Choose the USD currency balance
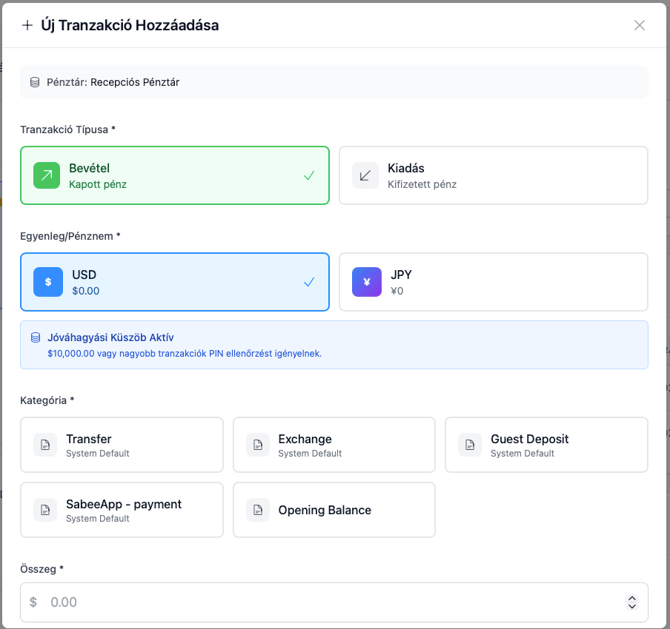This screenshot has width=670, height=629. (x=175, y=282)
